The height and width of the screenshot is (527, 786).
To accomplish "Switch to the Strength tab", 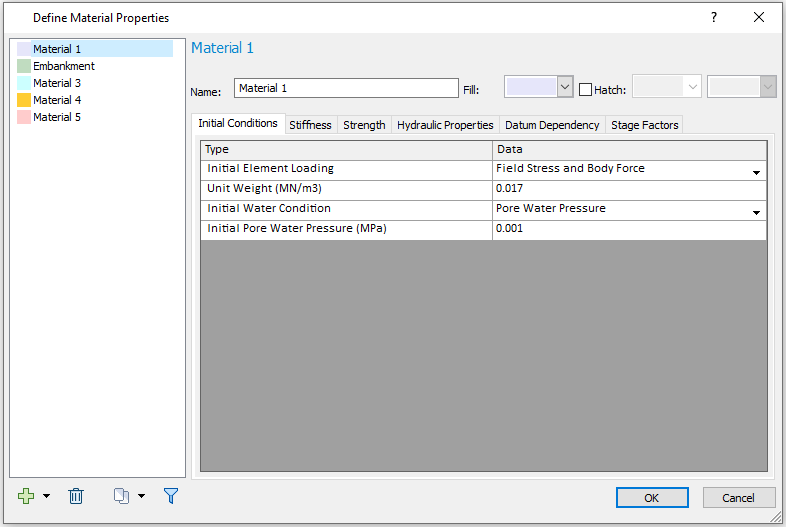I will coord(364,125).
